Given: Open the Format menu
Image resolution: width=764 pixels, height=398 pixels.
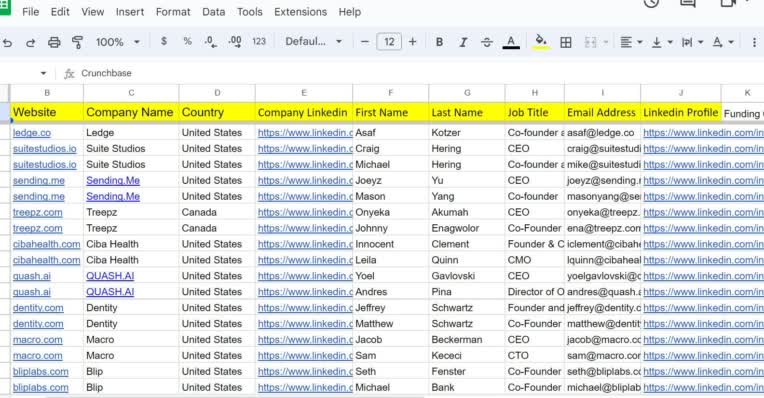Looking at the screenshot, I should [x=173, y=12].
